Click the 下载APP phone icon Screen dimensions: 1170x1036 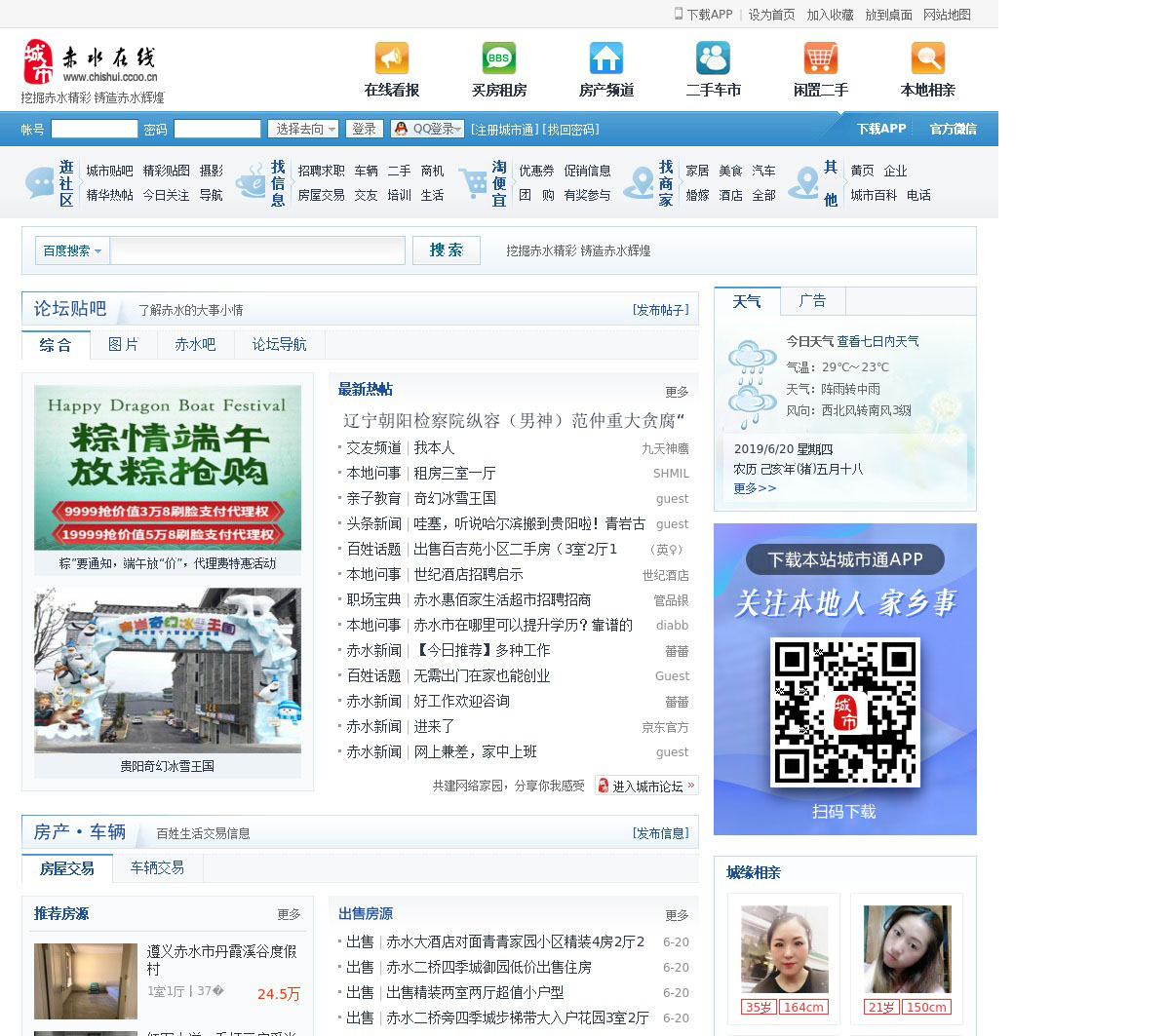pos(679,14)
